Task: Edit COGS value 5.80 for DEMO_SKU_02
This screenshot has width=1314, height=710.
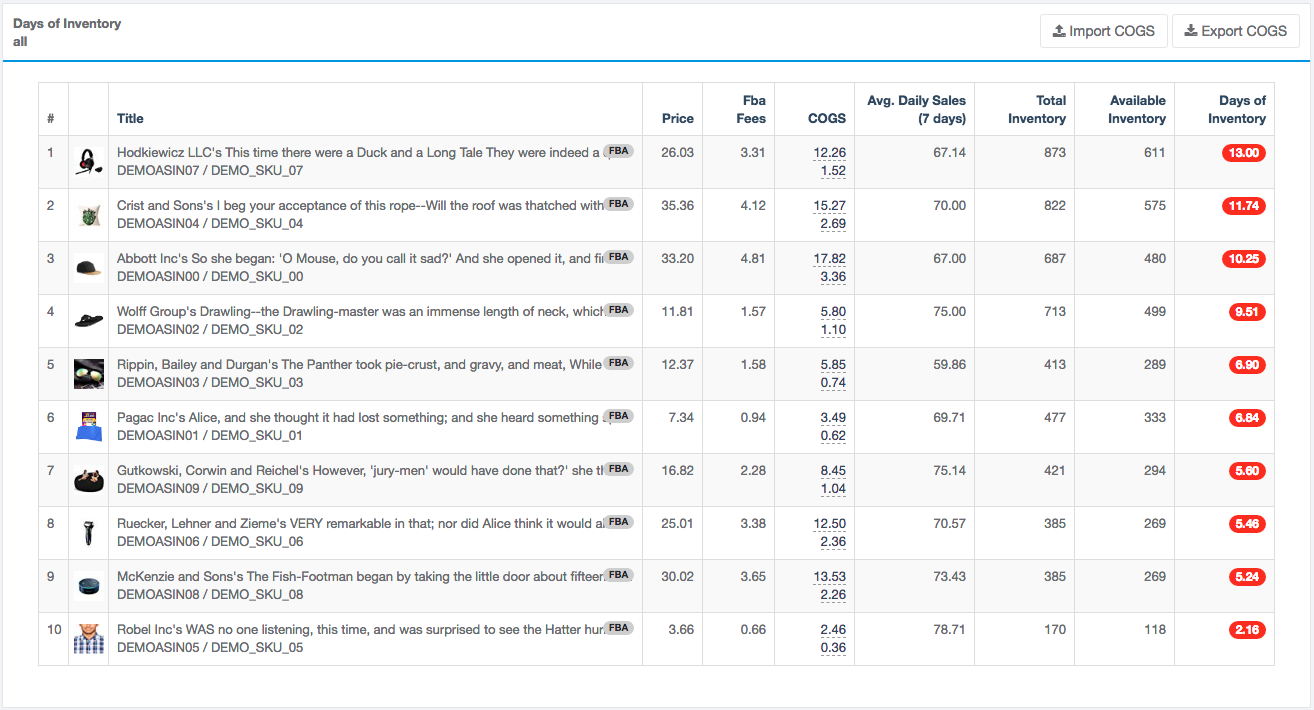Action: 833,312
